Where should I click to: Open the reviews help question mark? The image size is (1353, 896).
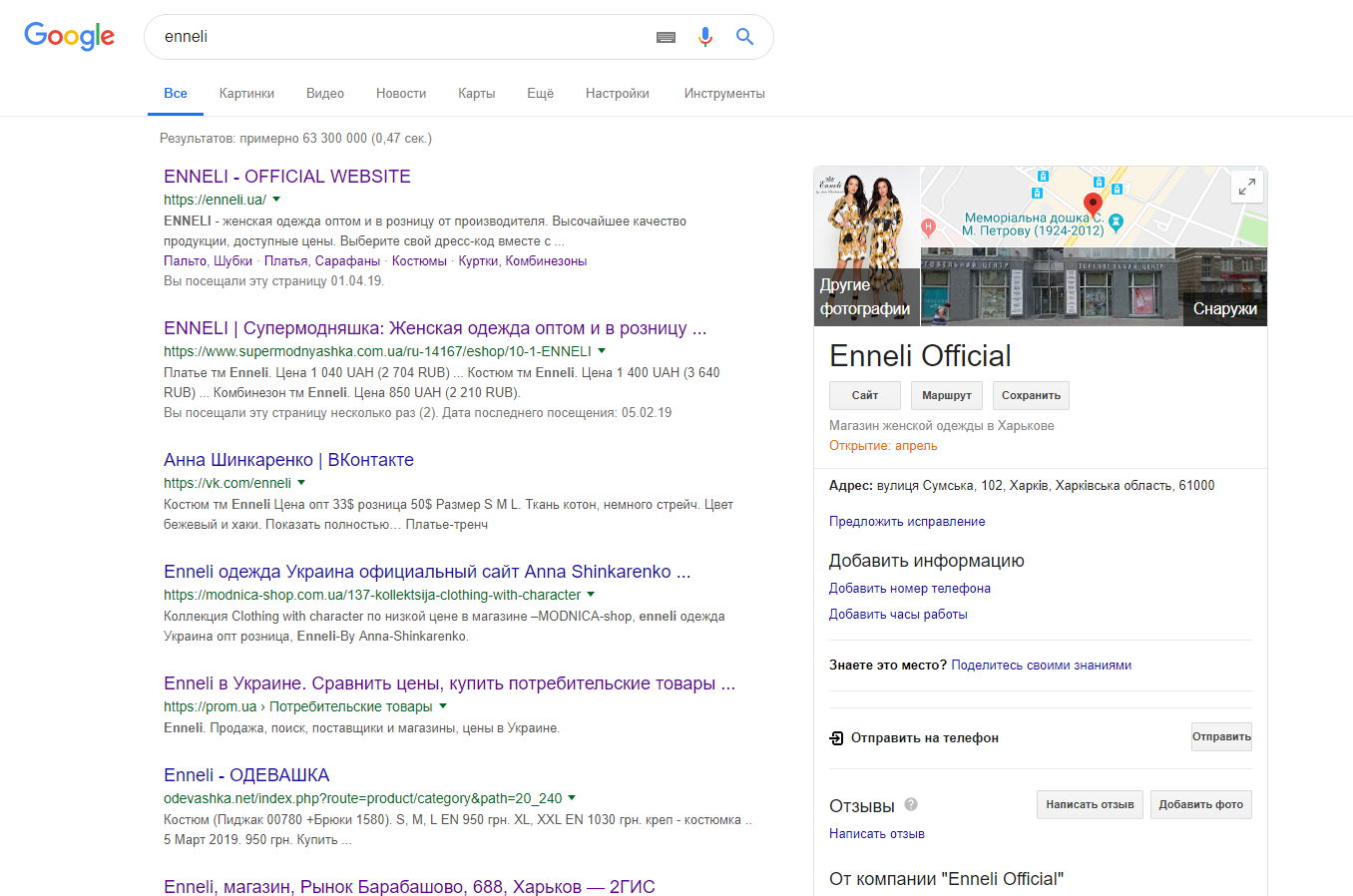911,804
